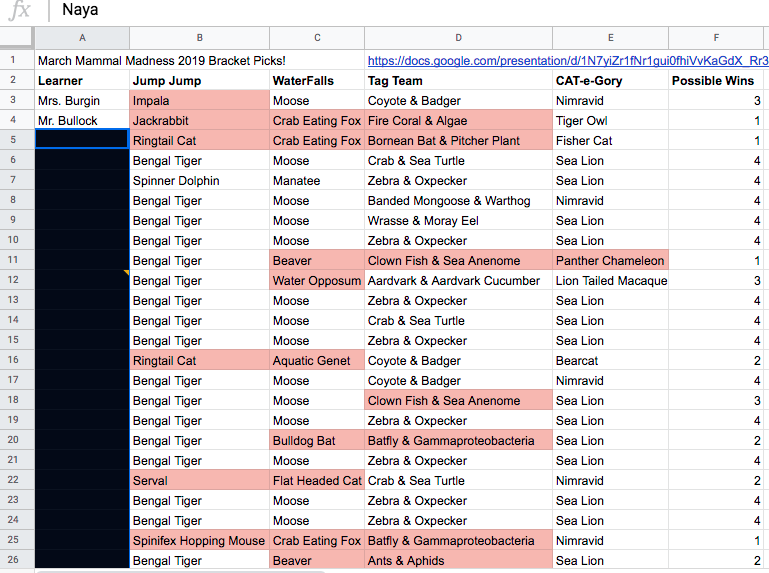This screenshot has height=573, width=769.
Task: Select column E header
Action: 611,38
